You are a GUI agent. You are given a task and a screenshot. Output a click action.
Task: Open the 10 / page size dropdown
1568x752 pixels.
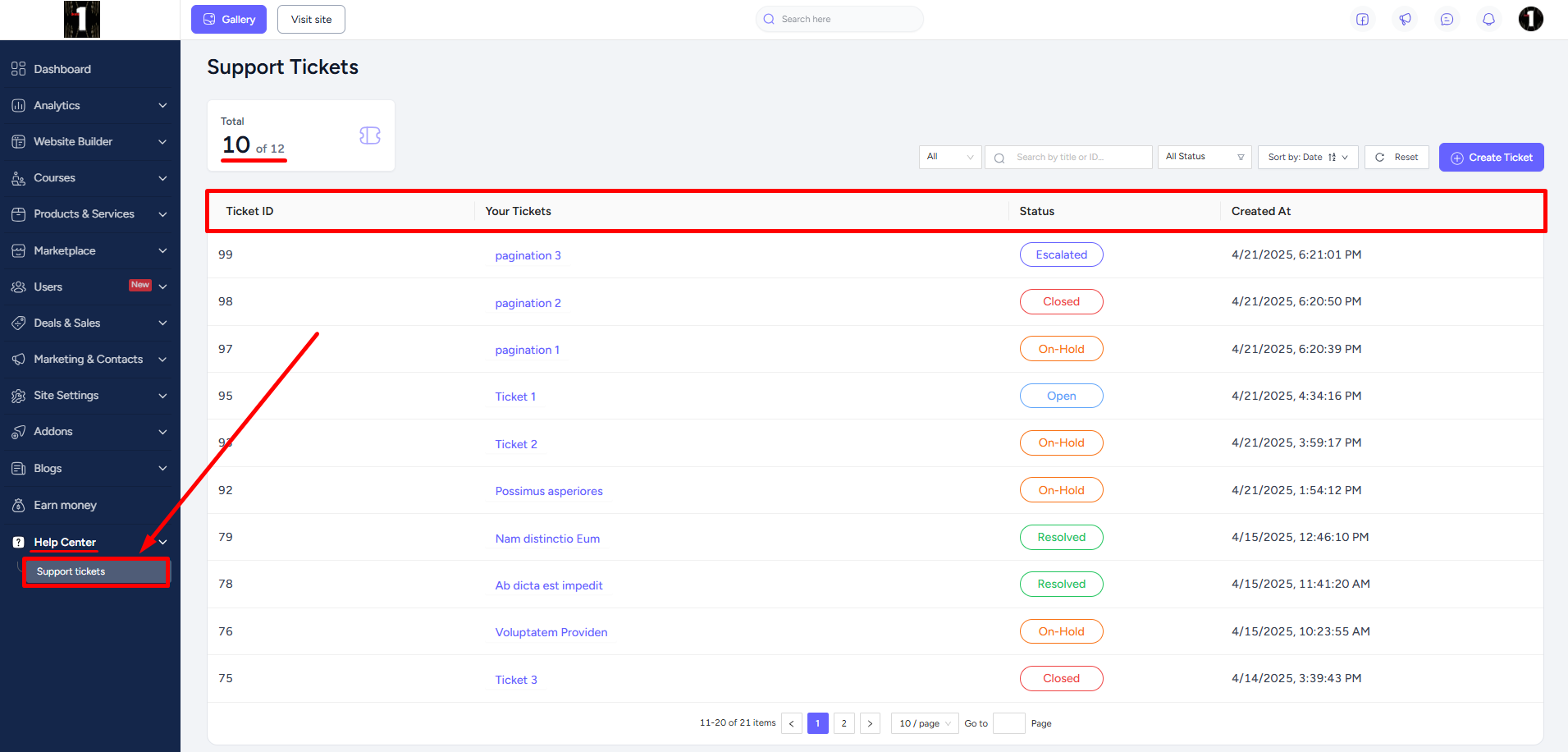(x=925, y=723)
